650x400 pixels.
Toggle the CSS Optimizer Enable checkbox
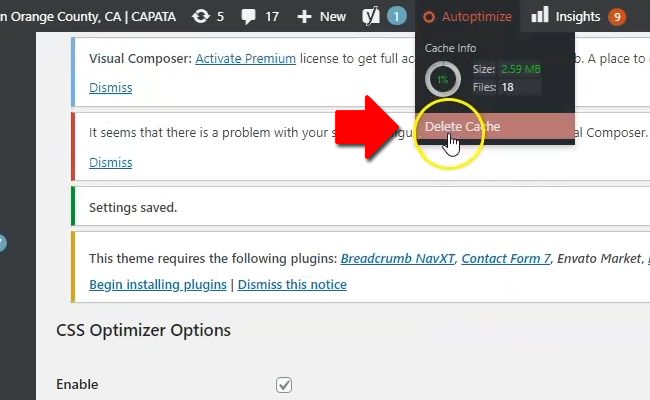coord(284,385)
